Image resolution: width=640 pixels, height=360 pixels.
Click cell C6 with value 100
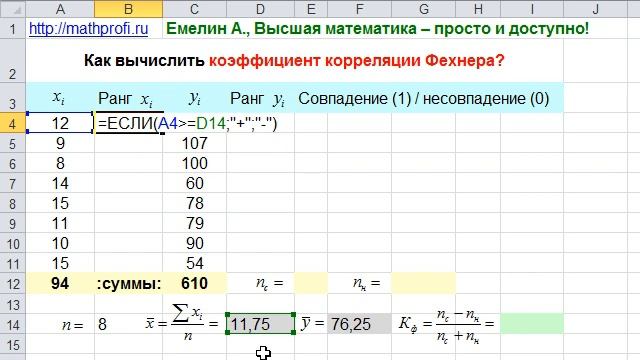[195, 163]
